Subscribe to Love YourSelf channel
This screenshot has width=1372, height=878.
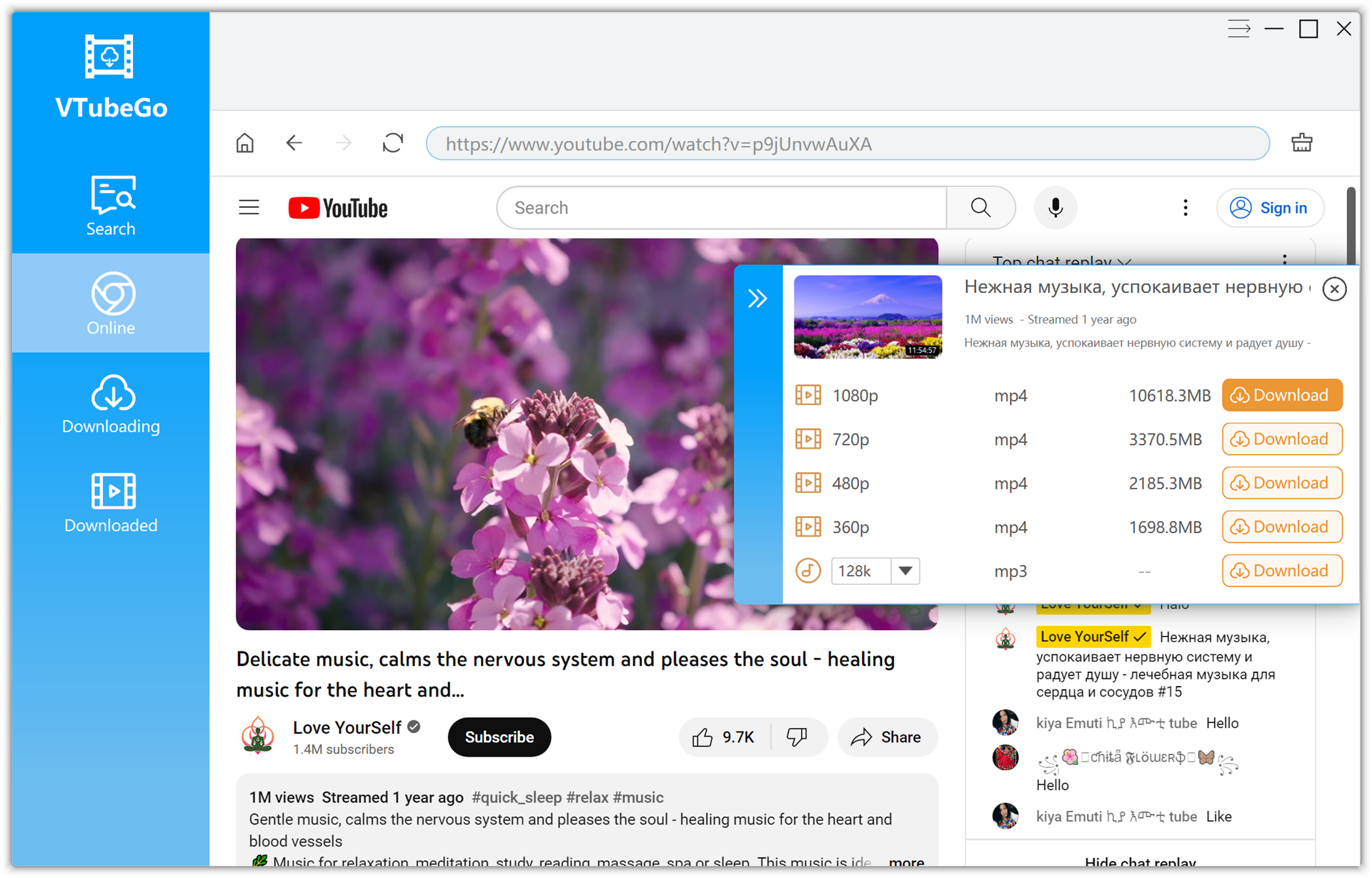coord(499,737)
